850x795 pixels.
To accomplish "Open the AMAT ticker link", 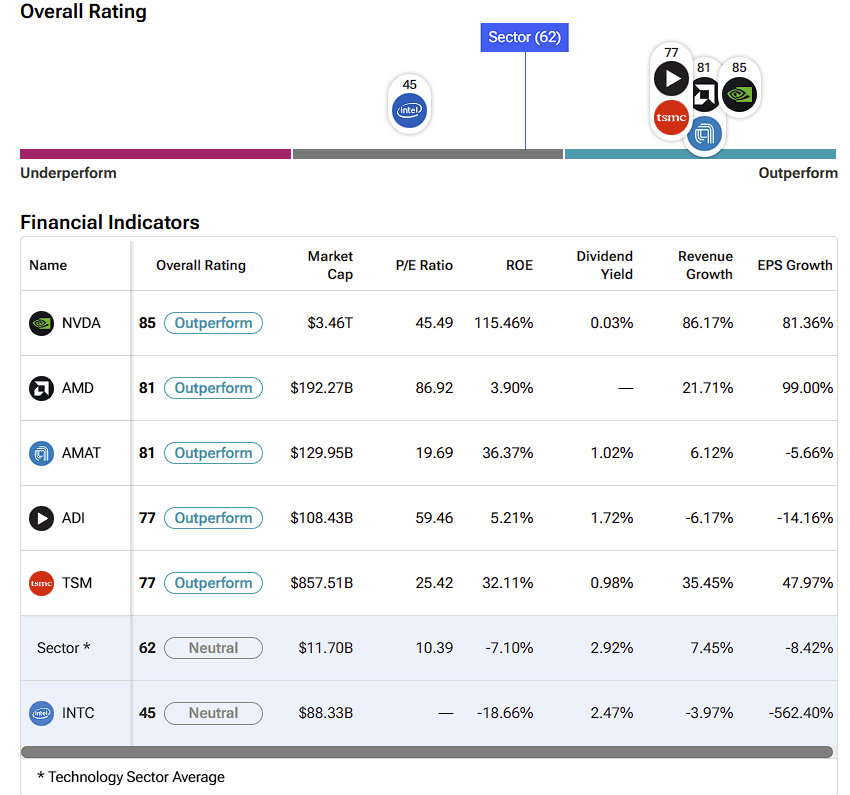I will pyautogui.click(x=81, y=453).
